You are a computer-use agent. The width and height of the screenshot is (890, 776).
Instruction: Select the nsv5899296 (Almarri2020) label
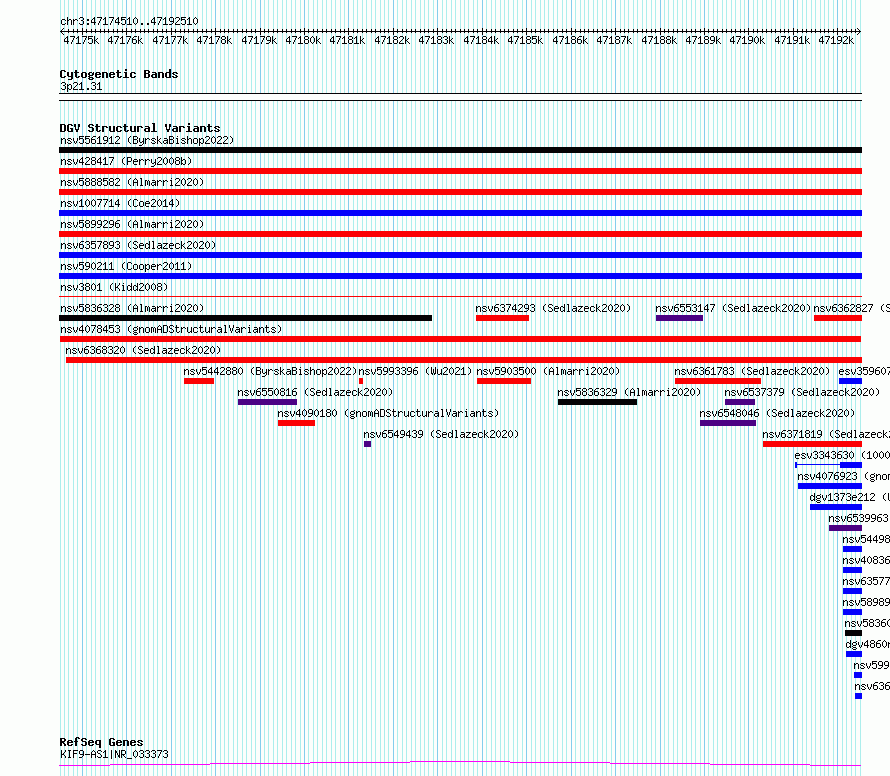[x=132, y=224]
